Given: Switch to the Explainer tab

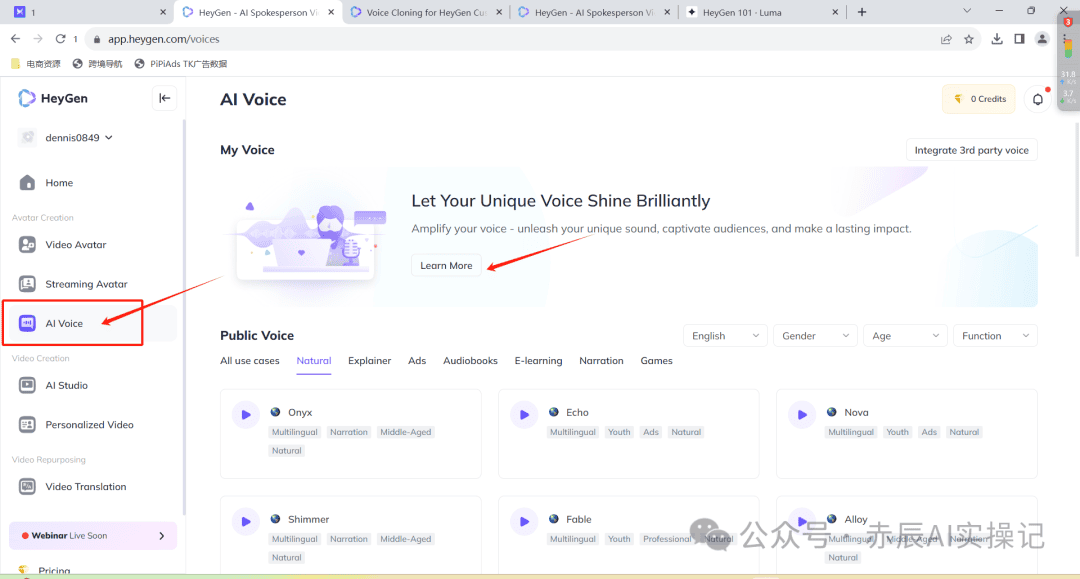Looking at the screenshot, I should click(x=369, y=361).
